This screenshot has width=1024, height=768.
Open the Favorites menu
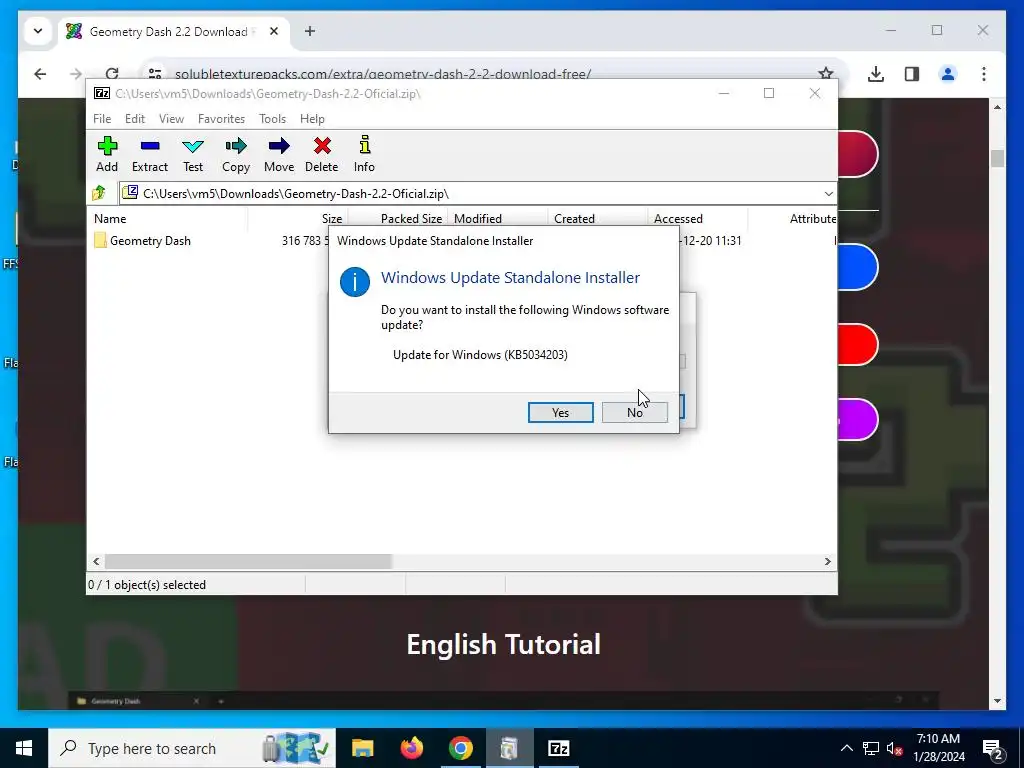click(x=221, y=119)
